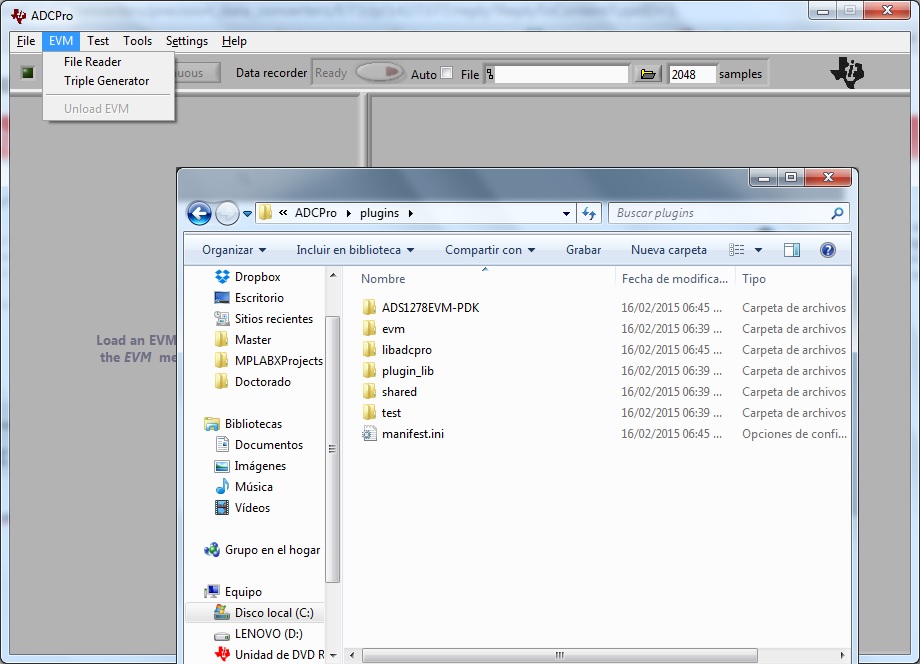Select the Unidad de DVD drive
The width and height of the screenshot is (920, 664).
pyautogui.click(x=279, y=655)
